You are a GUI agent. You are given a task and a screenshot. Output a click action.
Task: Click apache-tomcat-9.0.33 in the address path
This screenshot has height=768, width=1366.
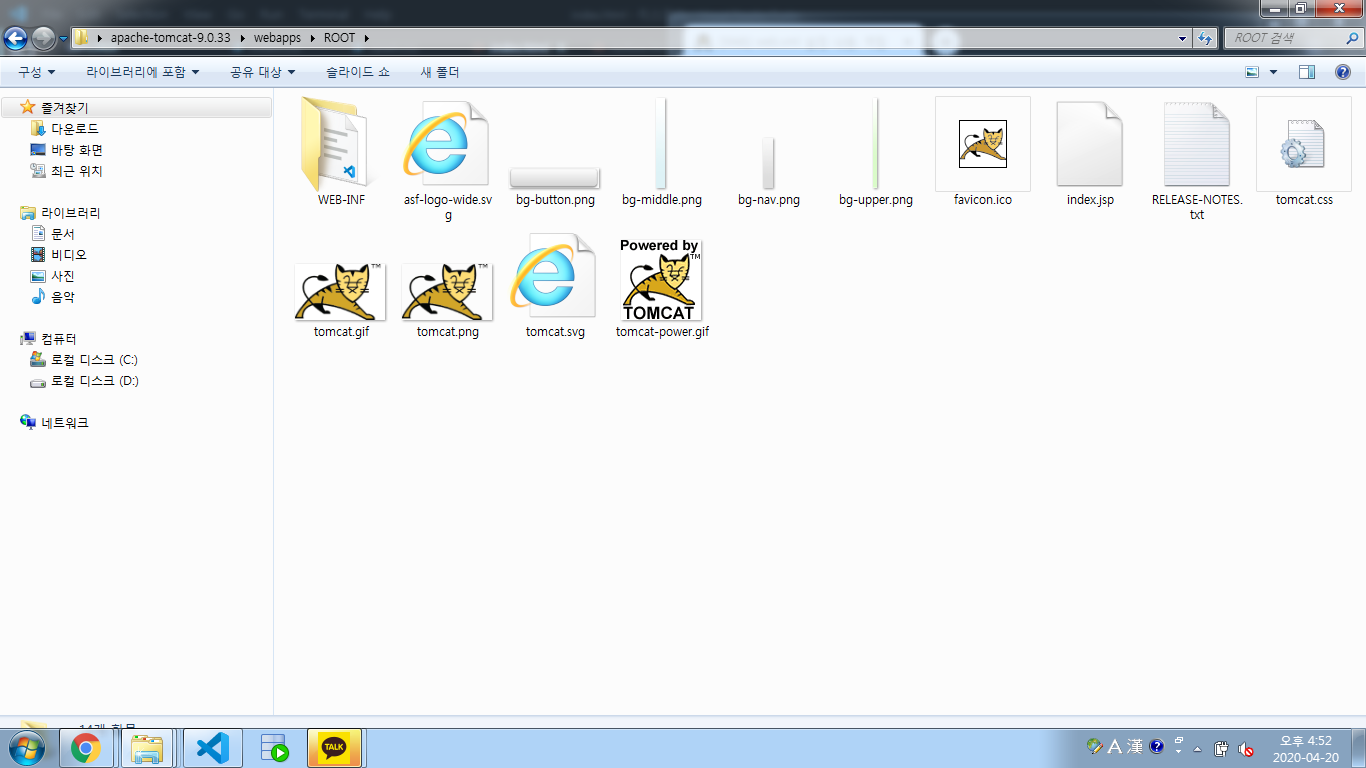(x=171, y=38)
